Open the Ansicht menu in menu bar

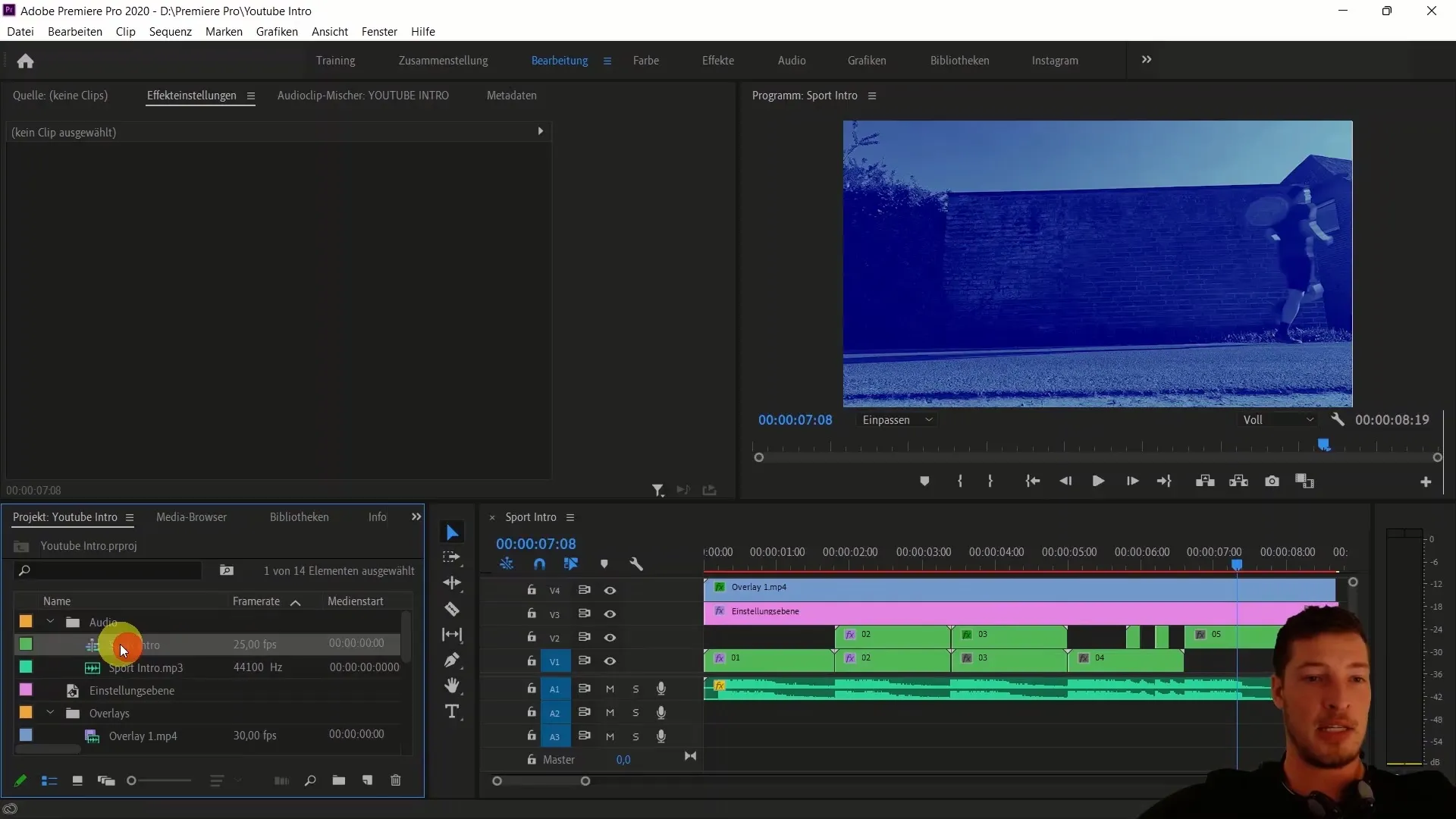329,31
